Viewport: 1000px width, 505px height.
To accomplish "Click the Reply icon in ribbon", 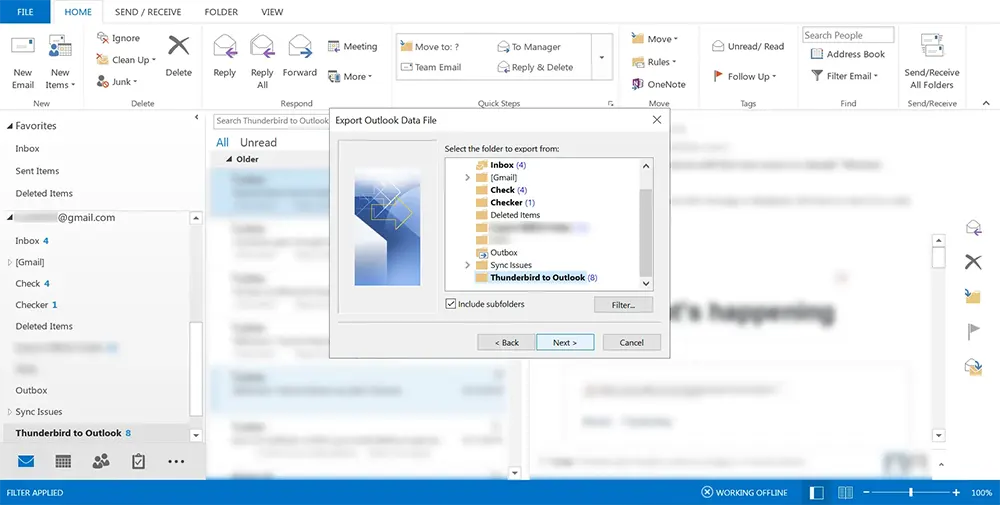I will tap(224, 47).
